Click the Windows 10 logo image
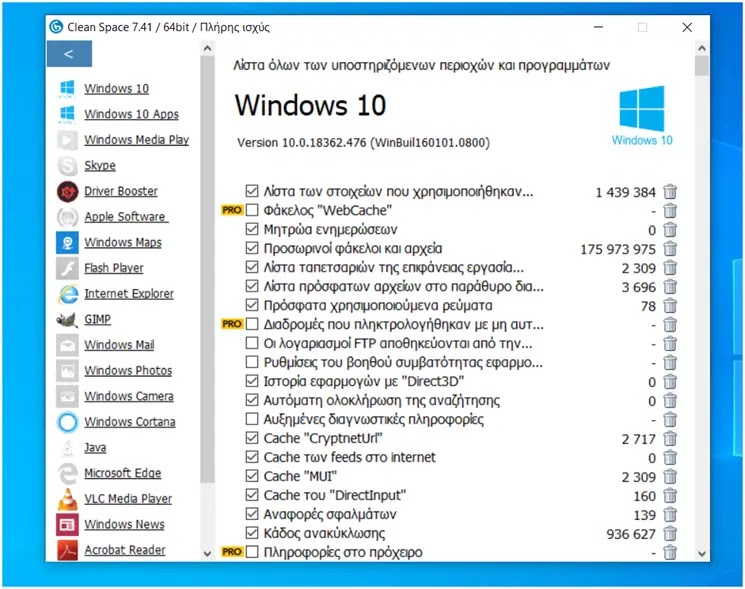This screenshot has width=745, height=589. [642, 115]
